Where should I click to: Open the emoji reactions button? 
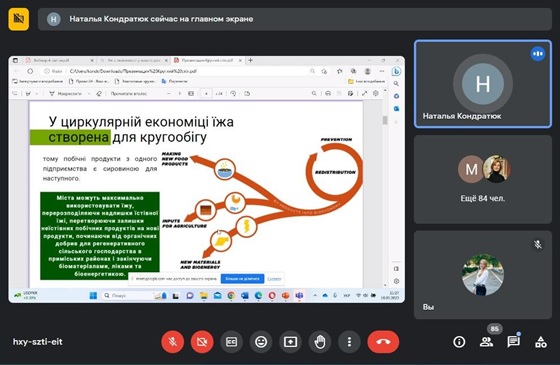pyautogui.click(x=261, y=342)
